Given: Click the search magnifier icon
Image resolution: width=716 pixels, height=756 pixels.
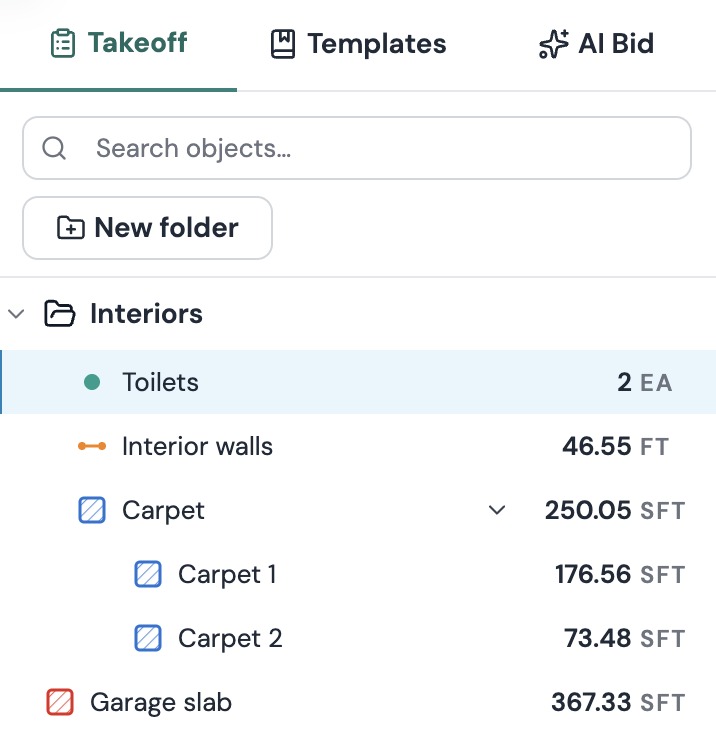Looking at the screenshot, I should (54, 148).
